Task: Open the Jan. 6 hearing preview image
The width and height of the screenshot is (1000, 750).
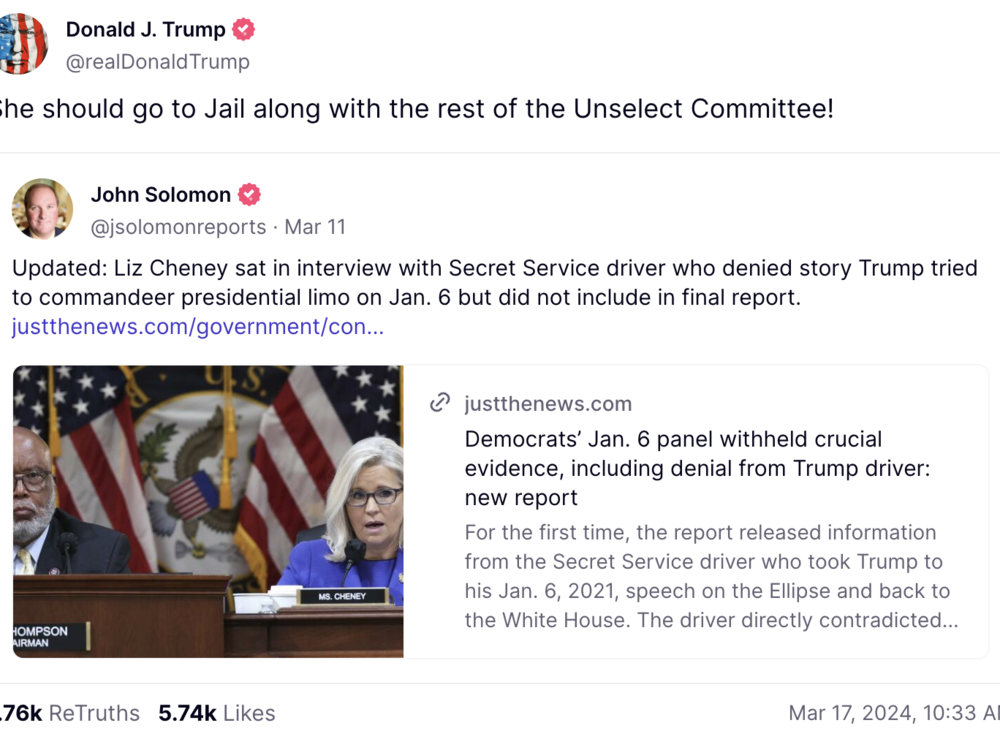Action: [208, 511]
